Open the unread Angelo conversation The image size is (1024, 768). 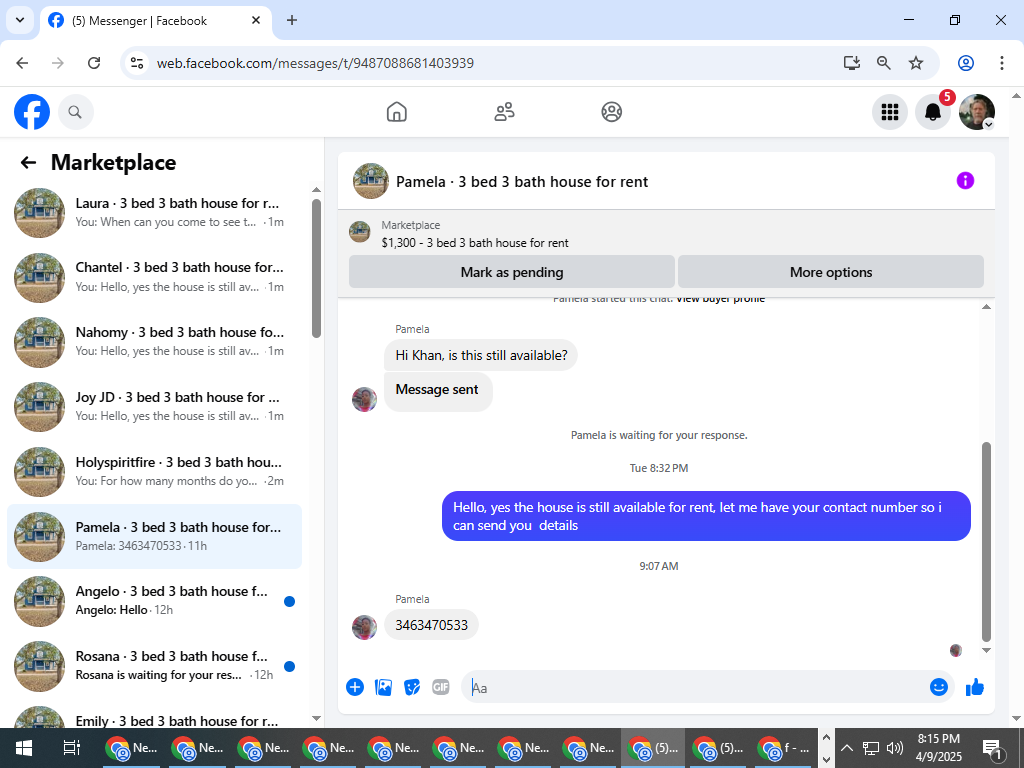[155, 601]
